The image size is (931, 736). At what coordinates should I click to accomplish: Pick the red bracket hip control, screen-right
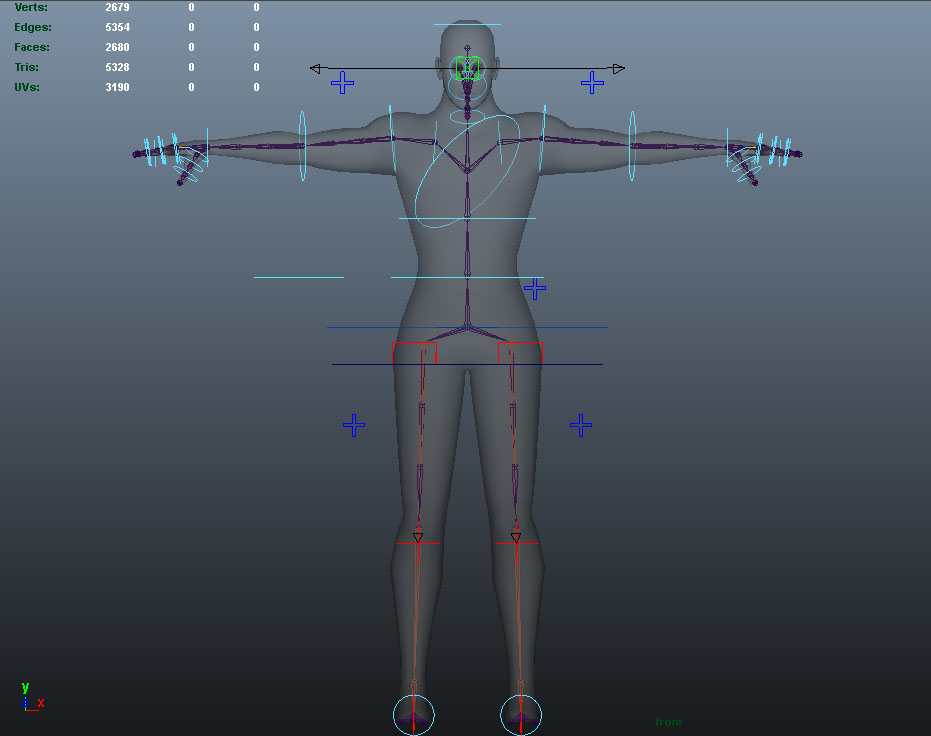[x=520, y=353]
